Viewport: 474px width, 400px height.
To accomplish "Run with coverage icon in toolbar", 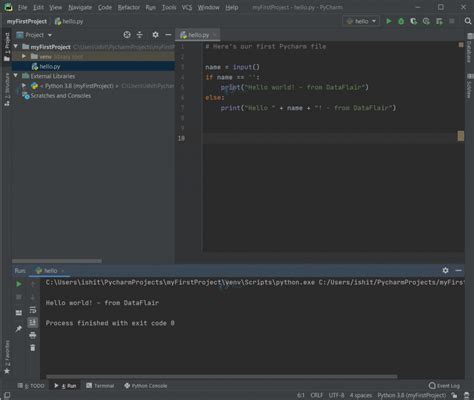I will [414, 21].
